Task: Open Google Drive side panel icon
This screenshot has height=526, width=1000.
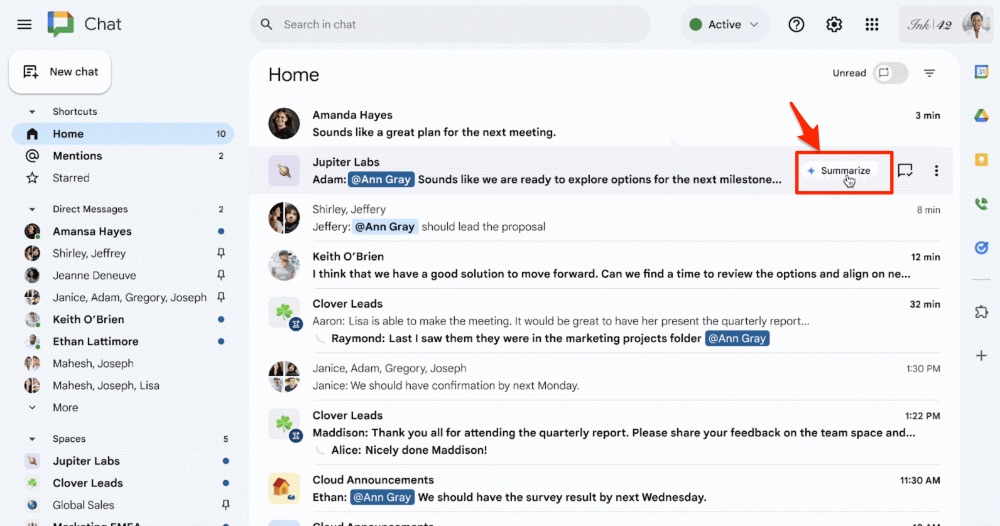Action: click(x=982, y=115)
